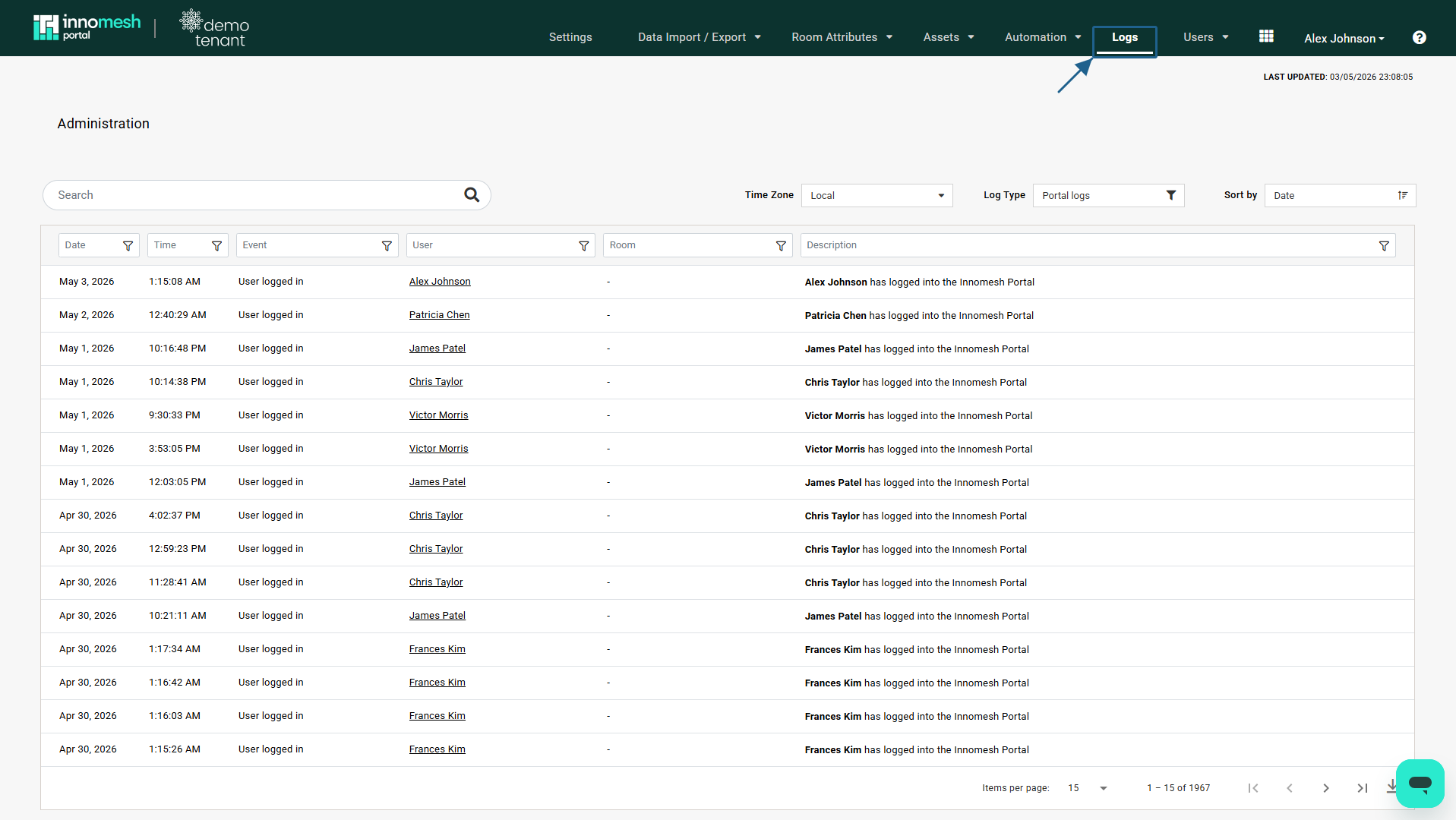Expand the Users menu
1456x820 pixels.
[1205, 37]
